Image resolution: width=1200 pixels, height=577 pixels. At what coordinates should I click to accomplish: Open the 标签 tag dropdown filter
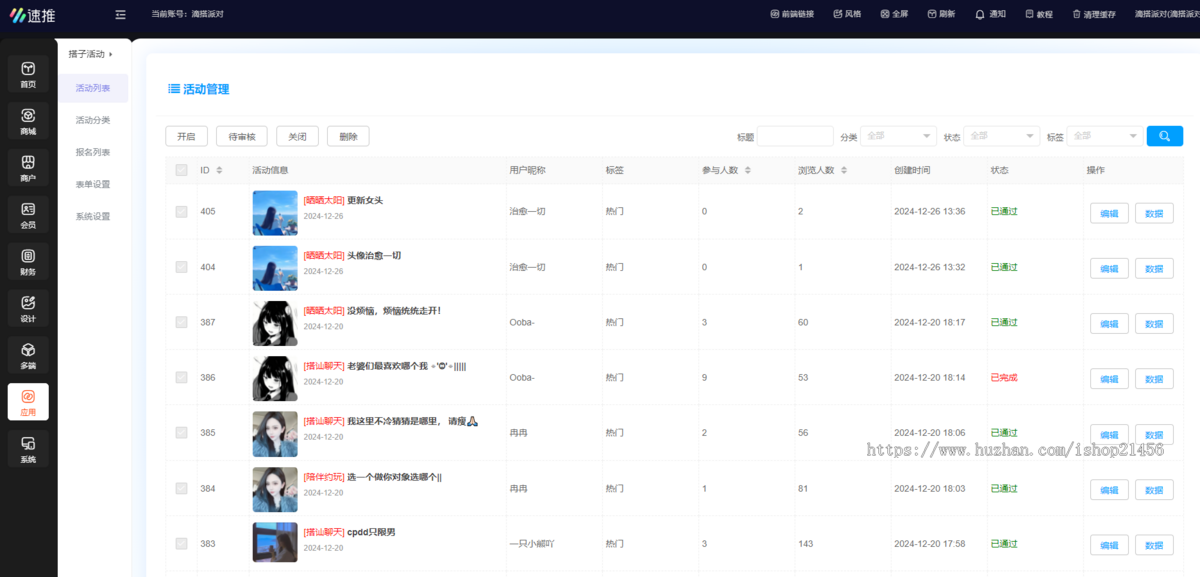1105,136
